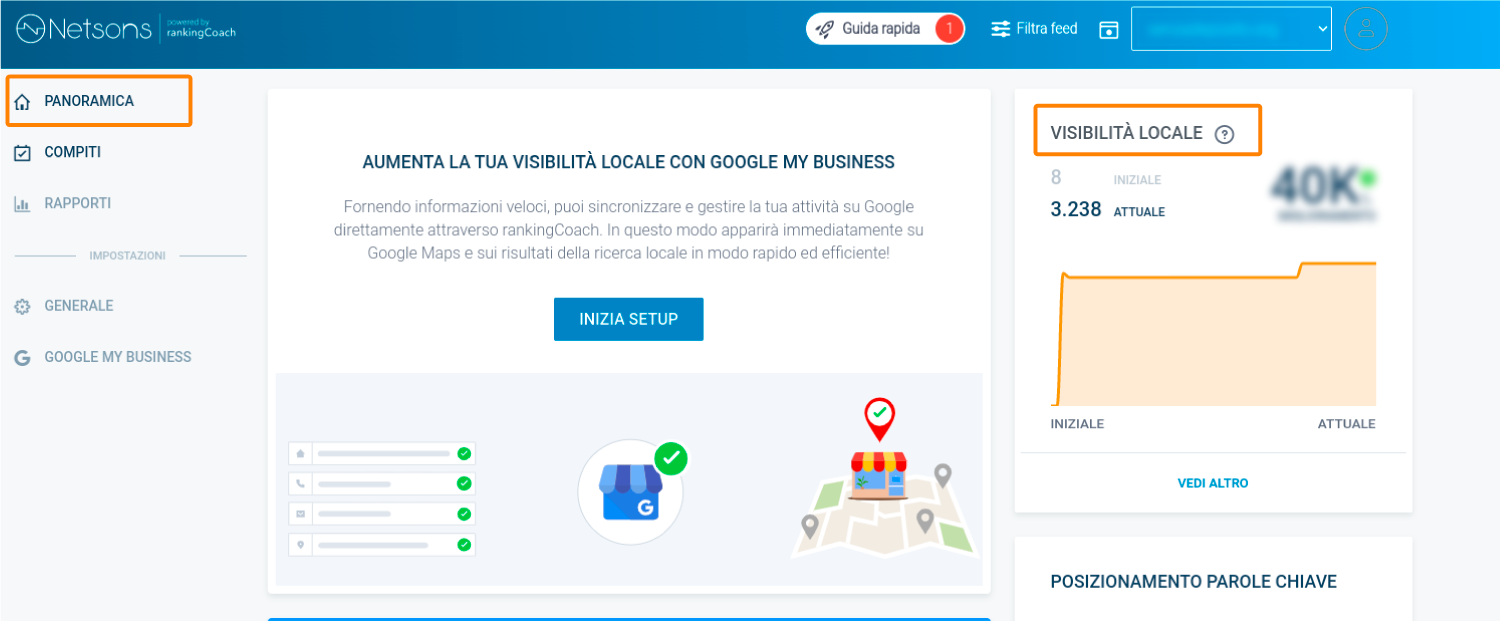Click the gear icon beside Generale

[22, 307]
